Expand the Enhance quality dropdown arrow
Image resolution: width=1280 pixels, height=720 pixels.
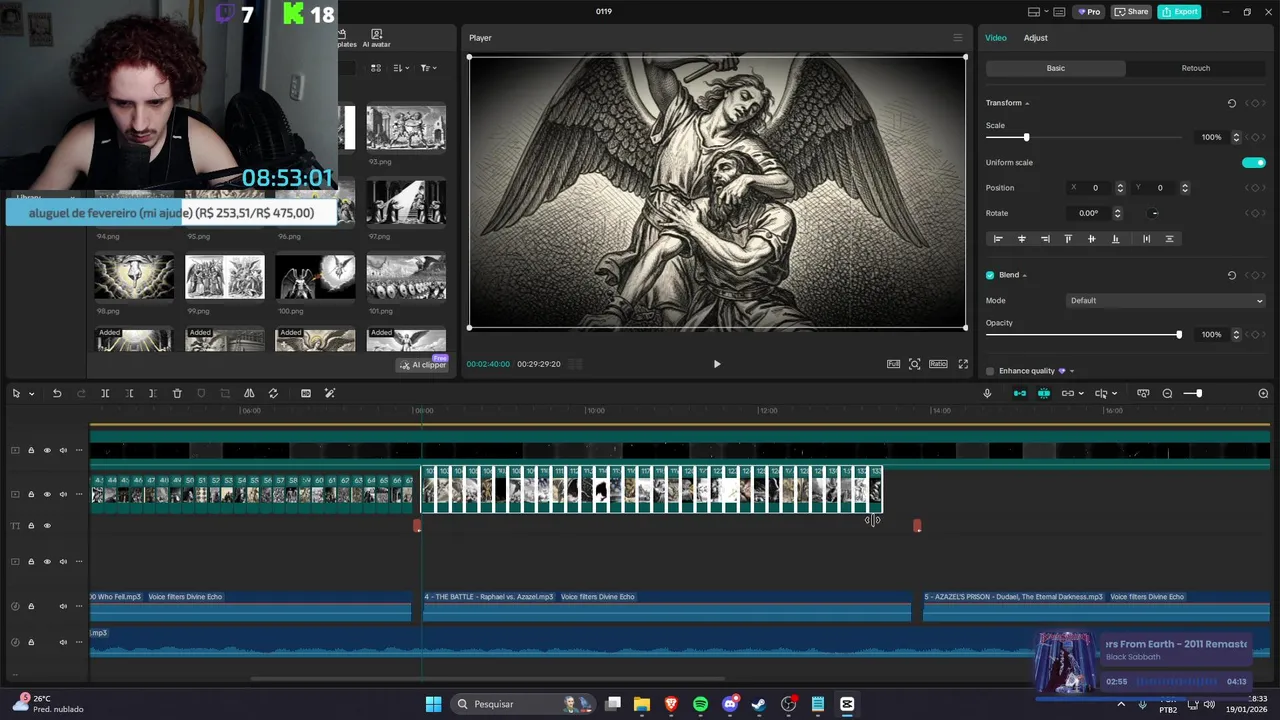pyautogui.click(x=1072, y=371)
